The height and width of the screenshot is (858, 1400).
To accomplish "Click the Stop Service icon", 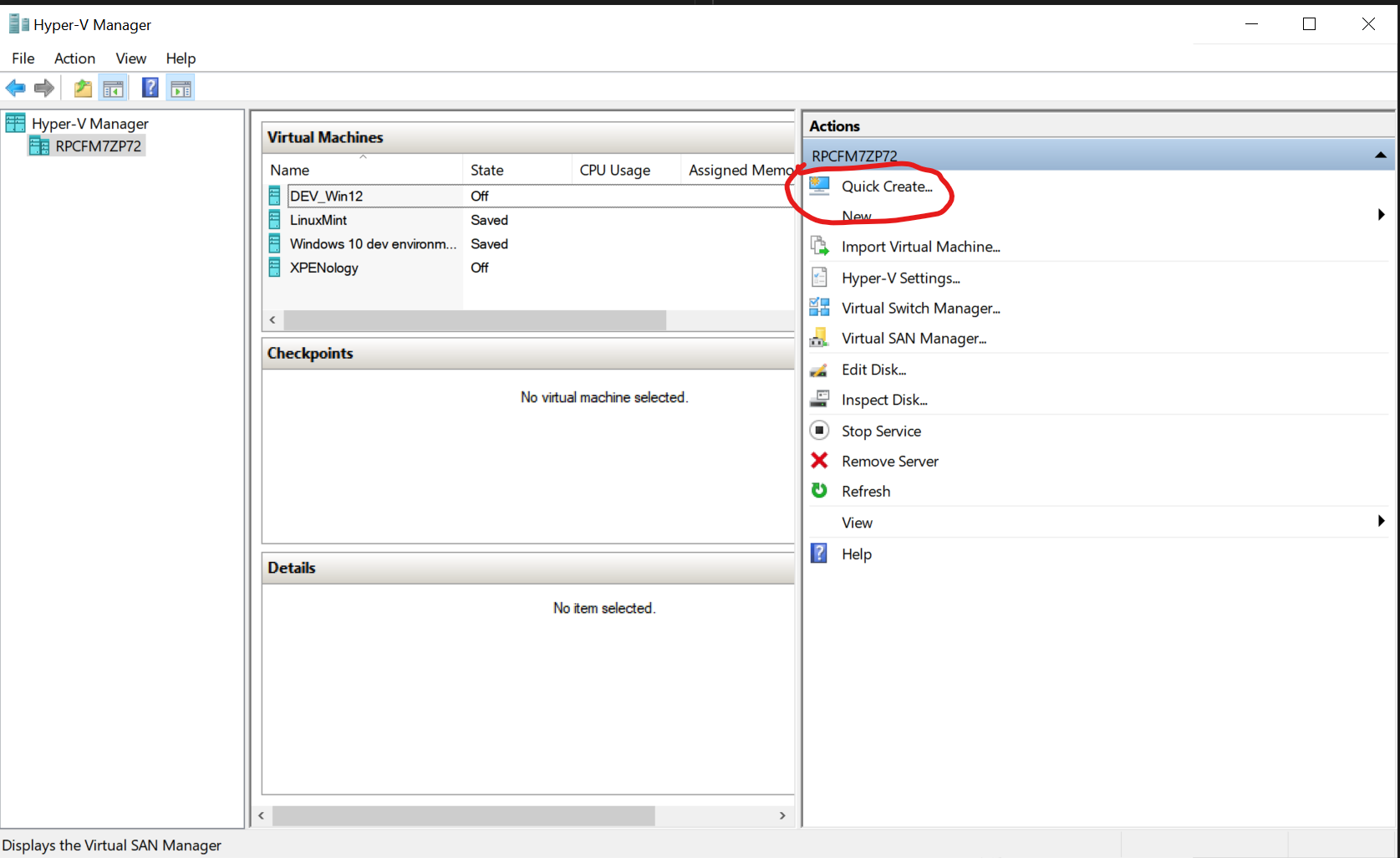I will (x=819, y=430).
